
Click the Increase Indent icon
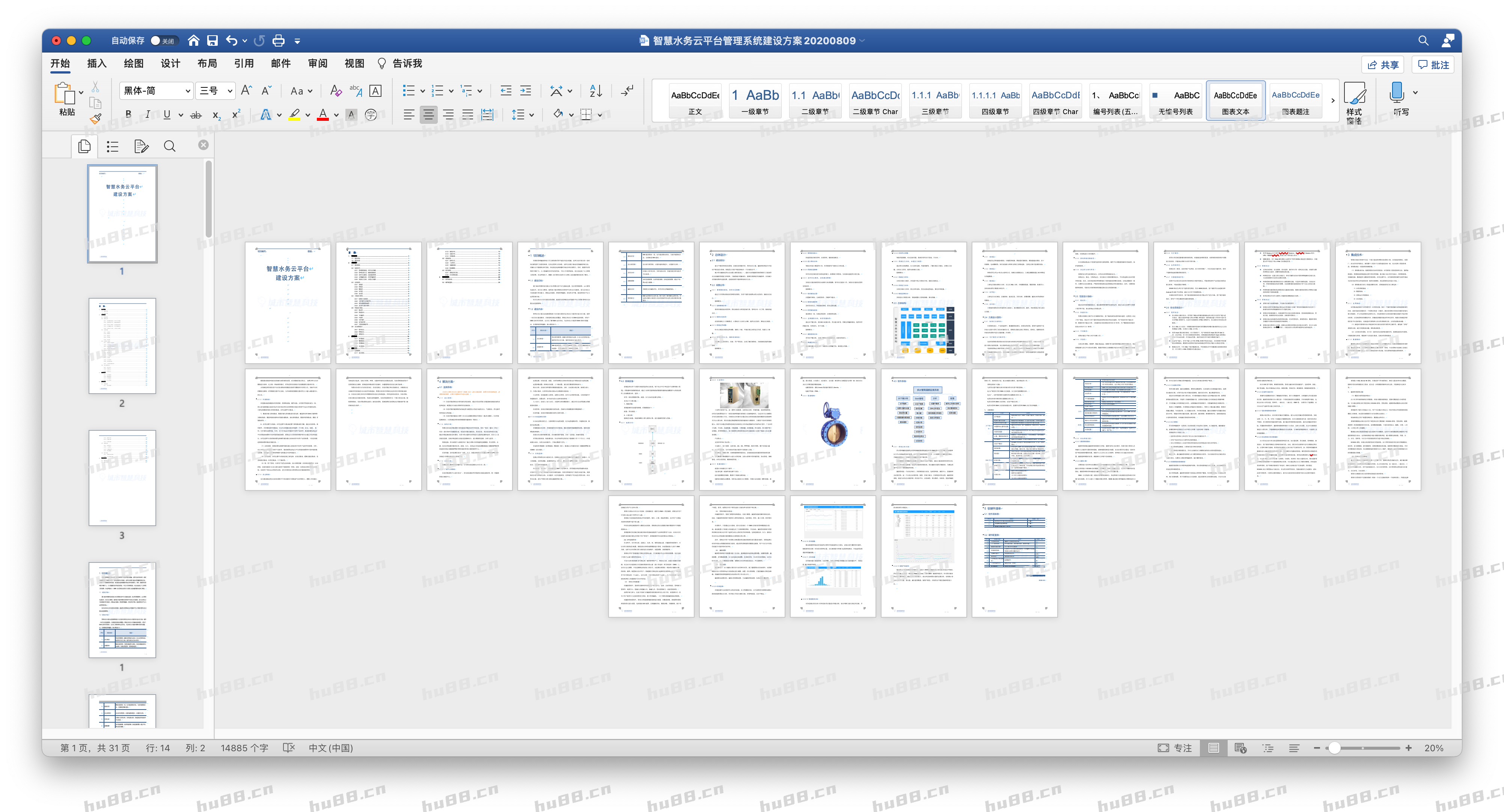point(526,91)
